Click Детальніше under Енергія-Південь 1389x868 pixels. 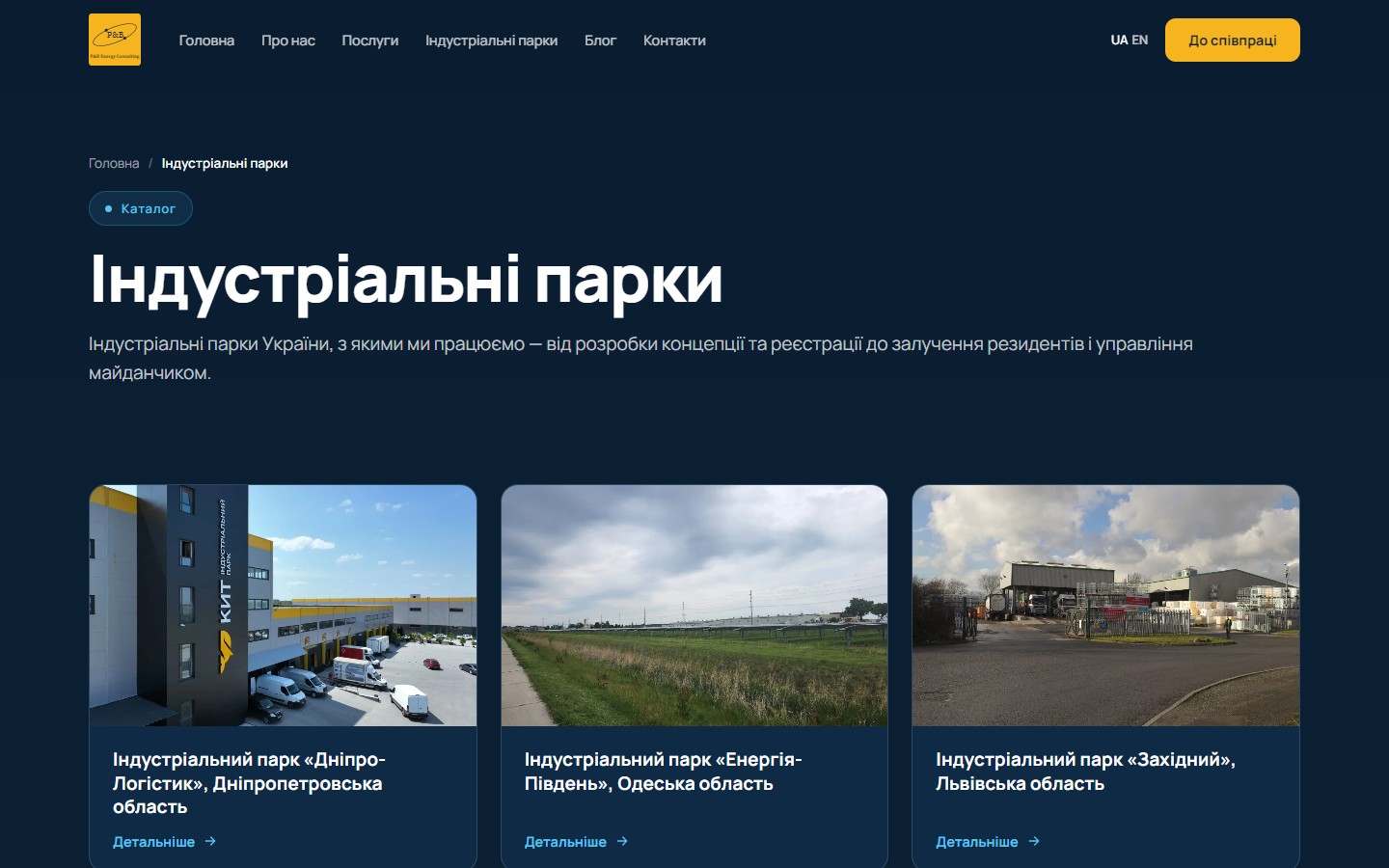pyautogui.click(x=565, y=842)
